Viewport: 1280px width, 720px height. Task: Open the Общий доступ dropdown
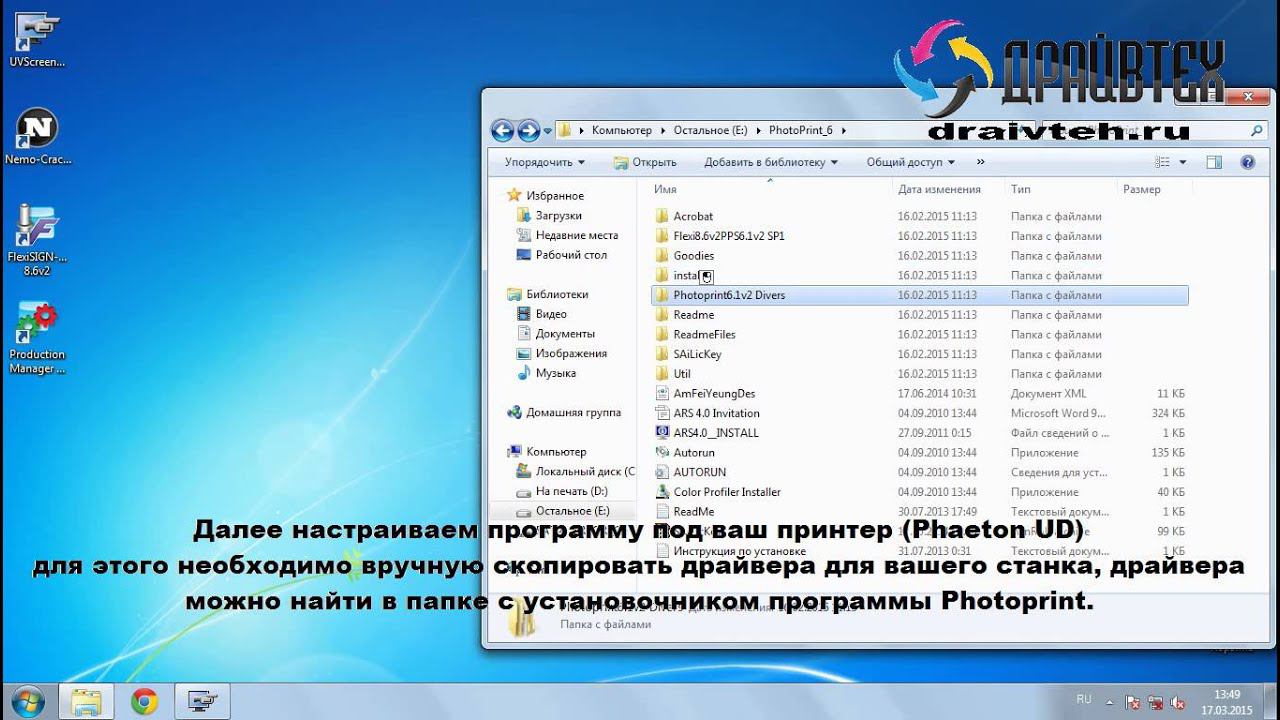(910, 162)
